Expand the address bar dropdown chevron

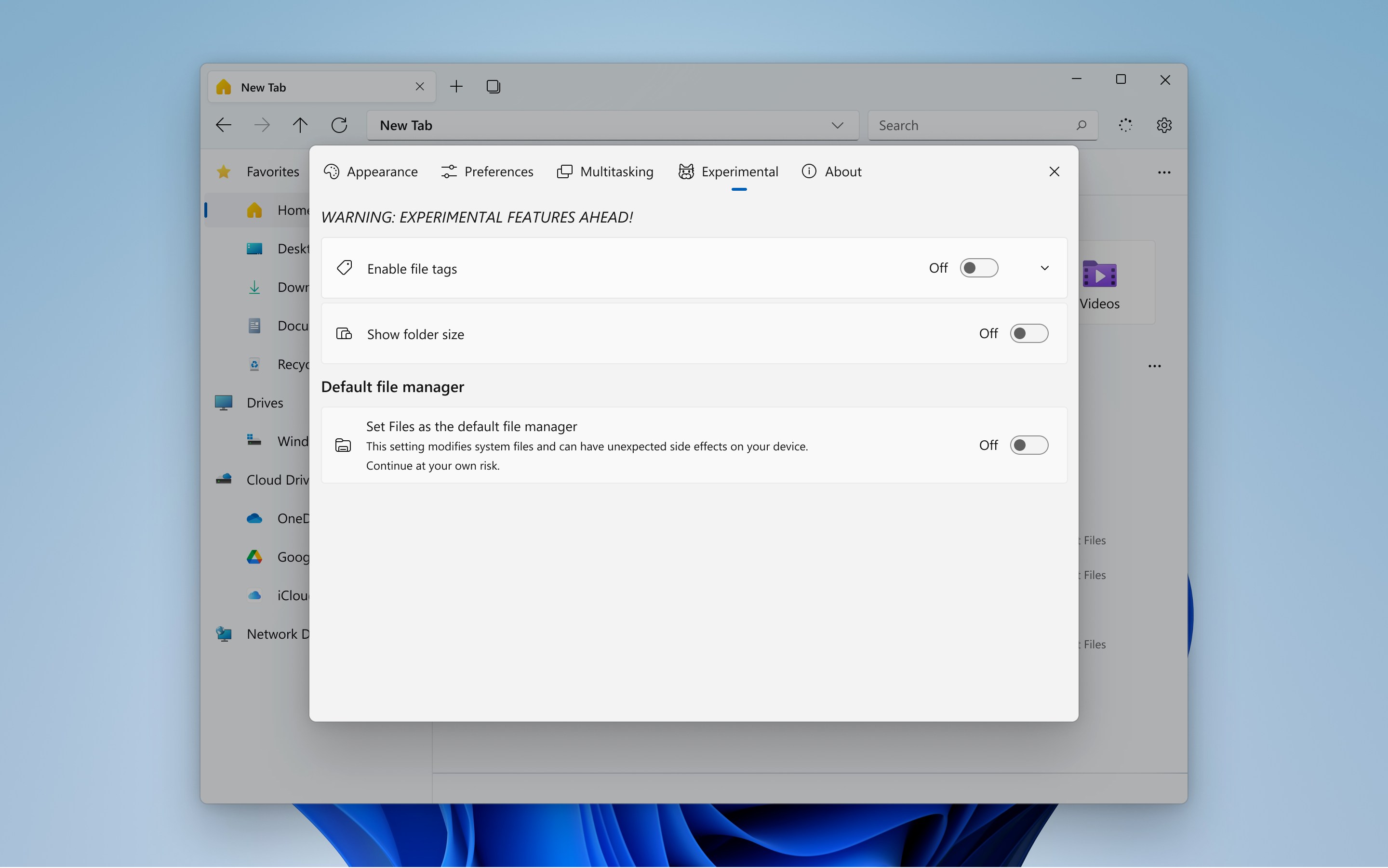[x=837, y=125]
